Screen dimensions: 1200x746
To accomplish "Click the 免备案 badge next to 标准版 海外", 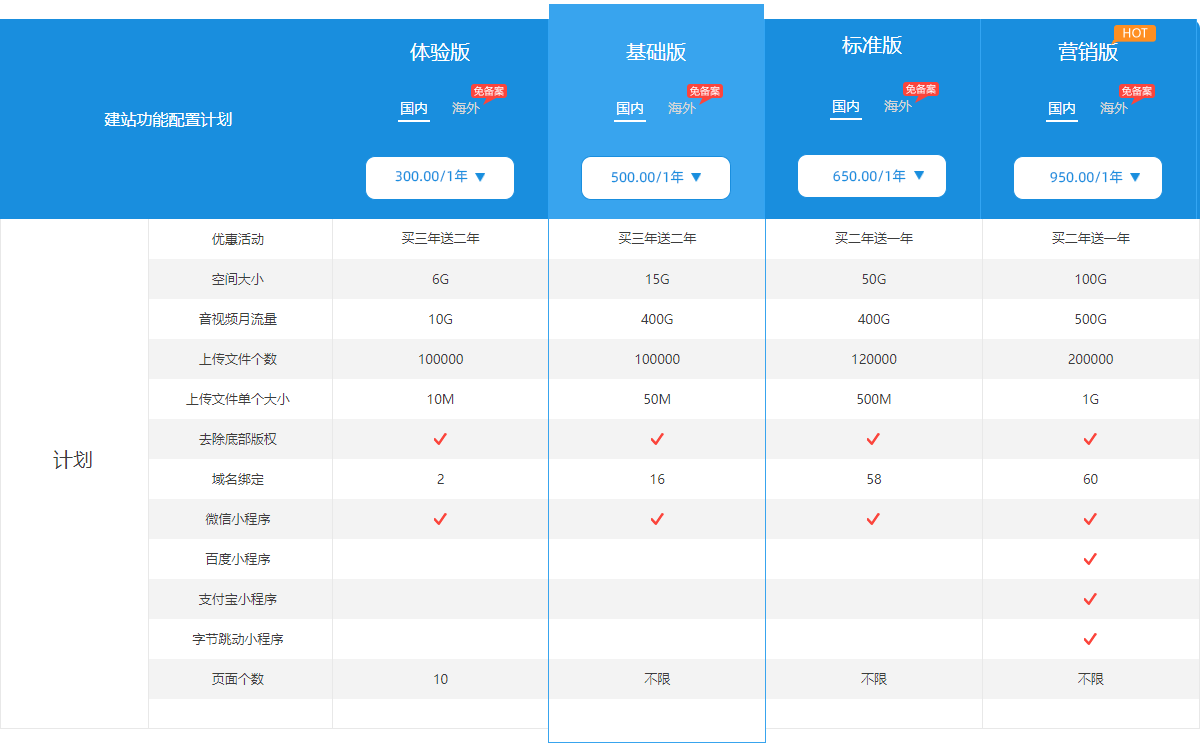I will pyautogui.click(x=919, y=88).
